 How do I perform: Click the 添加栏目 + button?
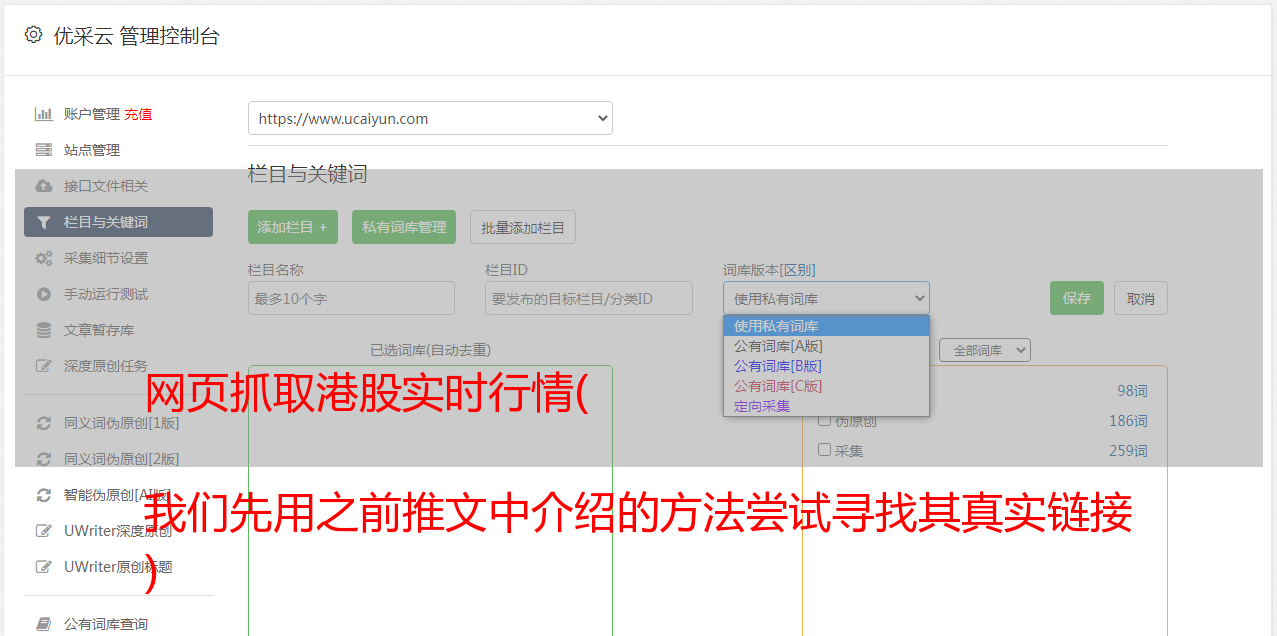point(293,227)
